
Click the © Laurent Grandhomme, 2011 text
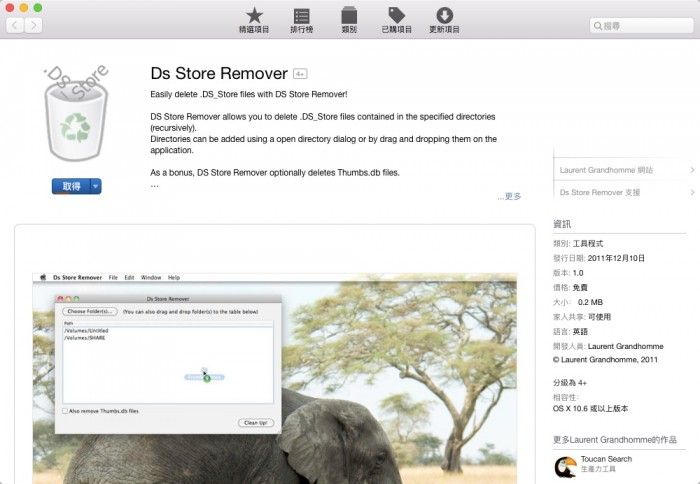point(605,359)
